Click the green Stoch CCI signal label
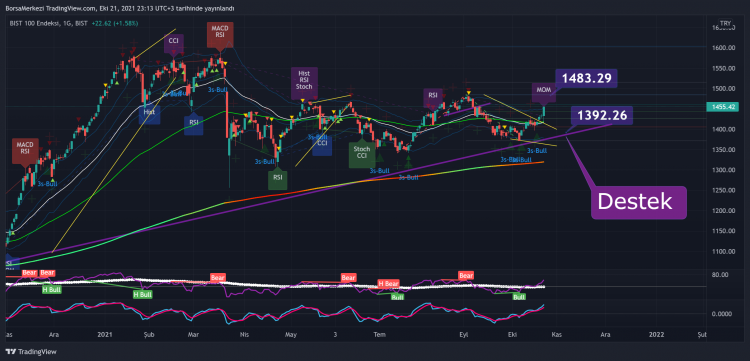 362,152
